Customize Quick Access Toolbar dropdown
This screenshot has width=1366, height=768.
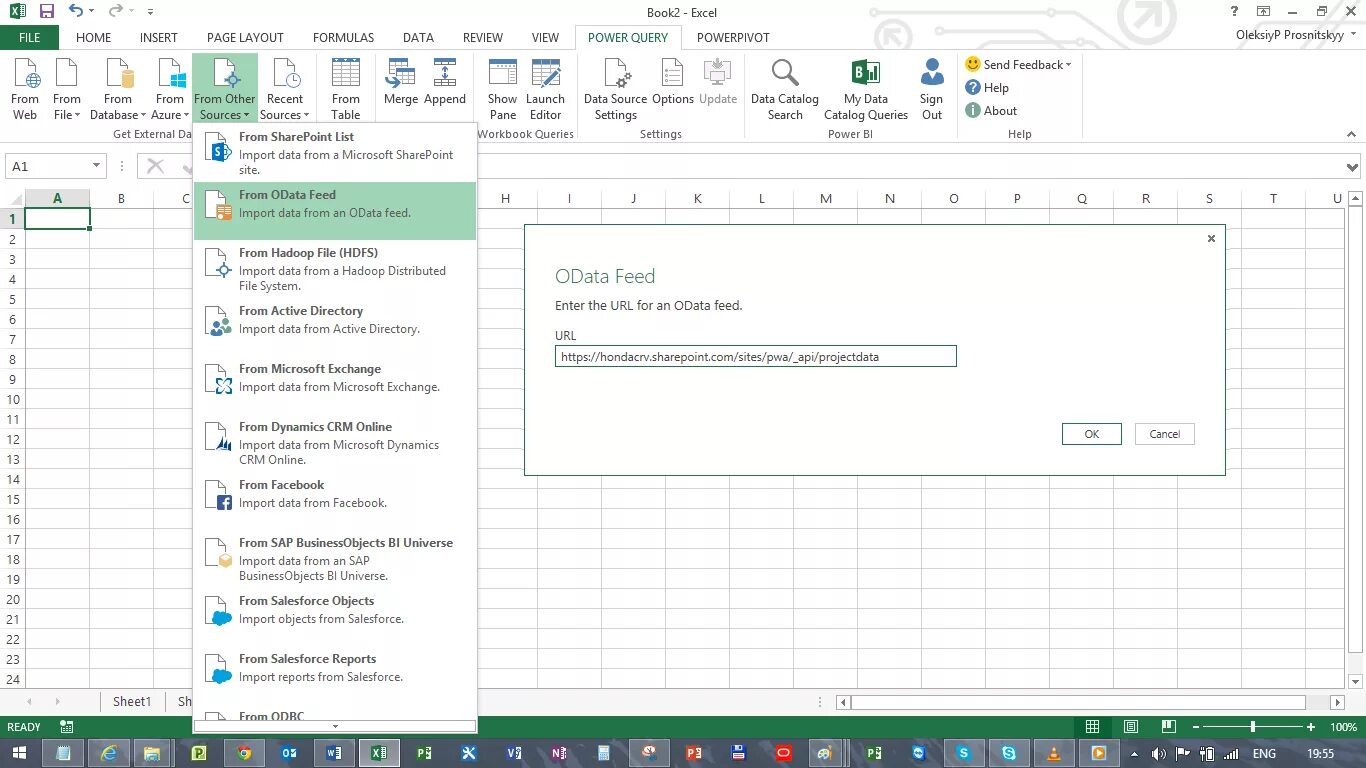click(150, 13)
